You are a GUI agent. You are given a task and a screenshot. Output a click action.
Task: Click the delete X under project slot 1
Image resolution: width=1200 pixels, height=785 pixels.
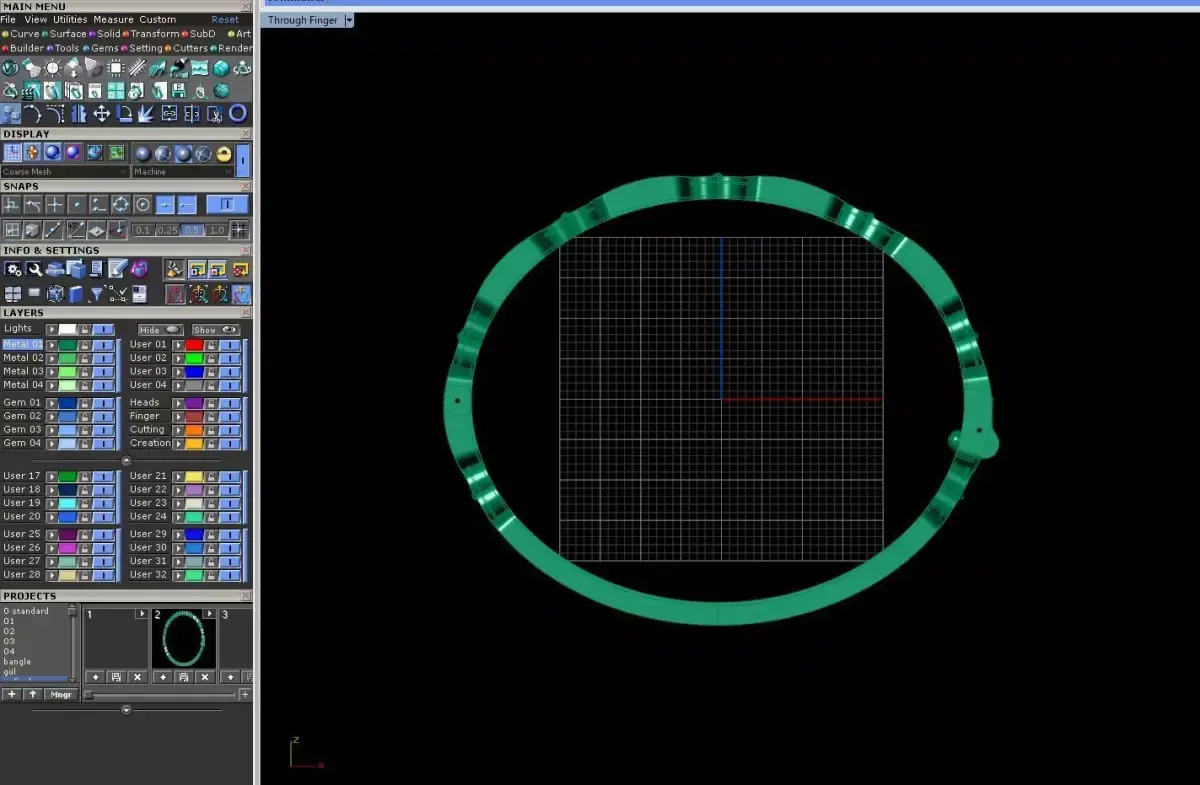click(x=137, y=677)
